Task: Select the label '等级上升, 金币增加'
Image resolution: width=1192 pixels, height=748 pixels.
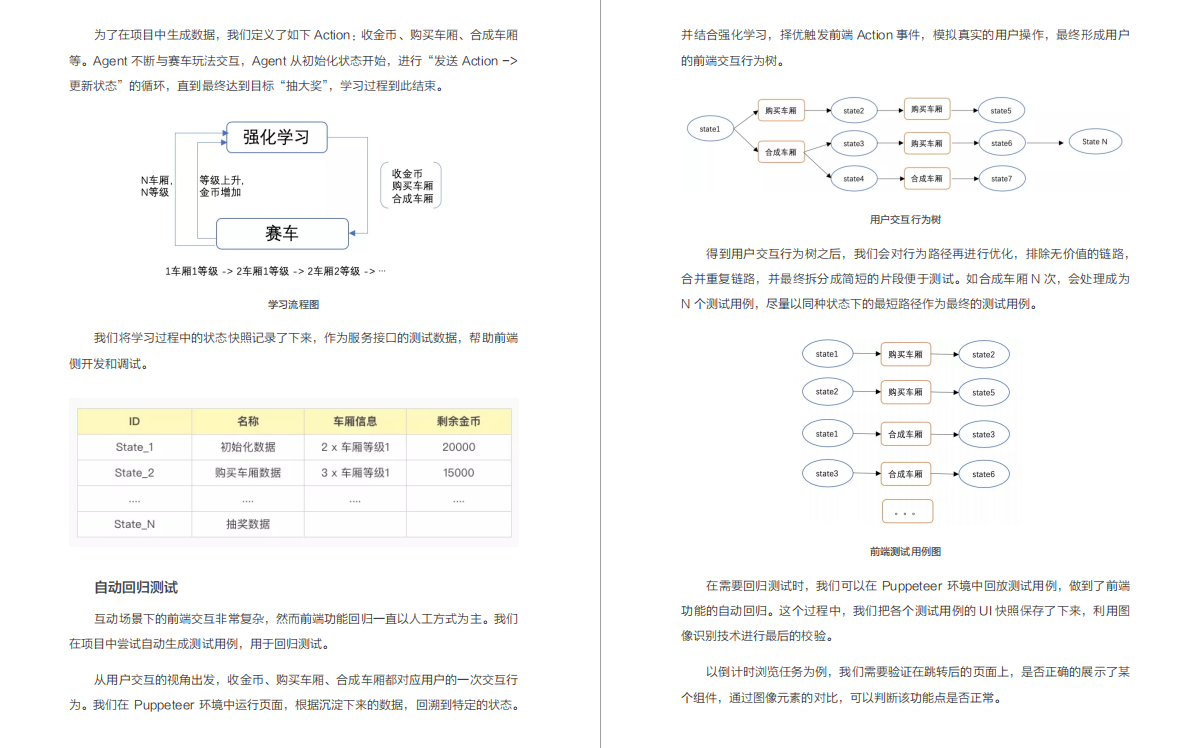Action: 221,186
